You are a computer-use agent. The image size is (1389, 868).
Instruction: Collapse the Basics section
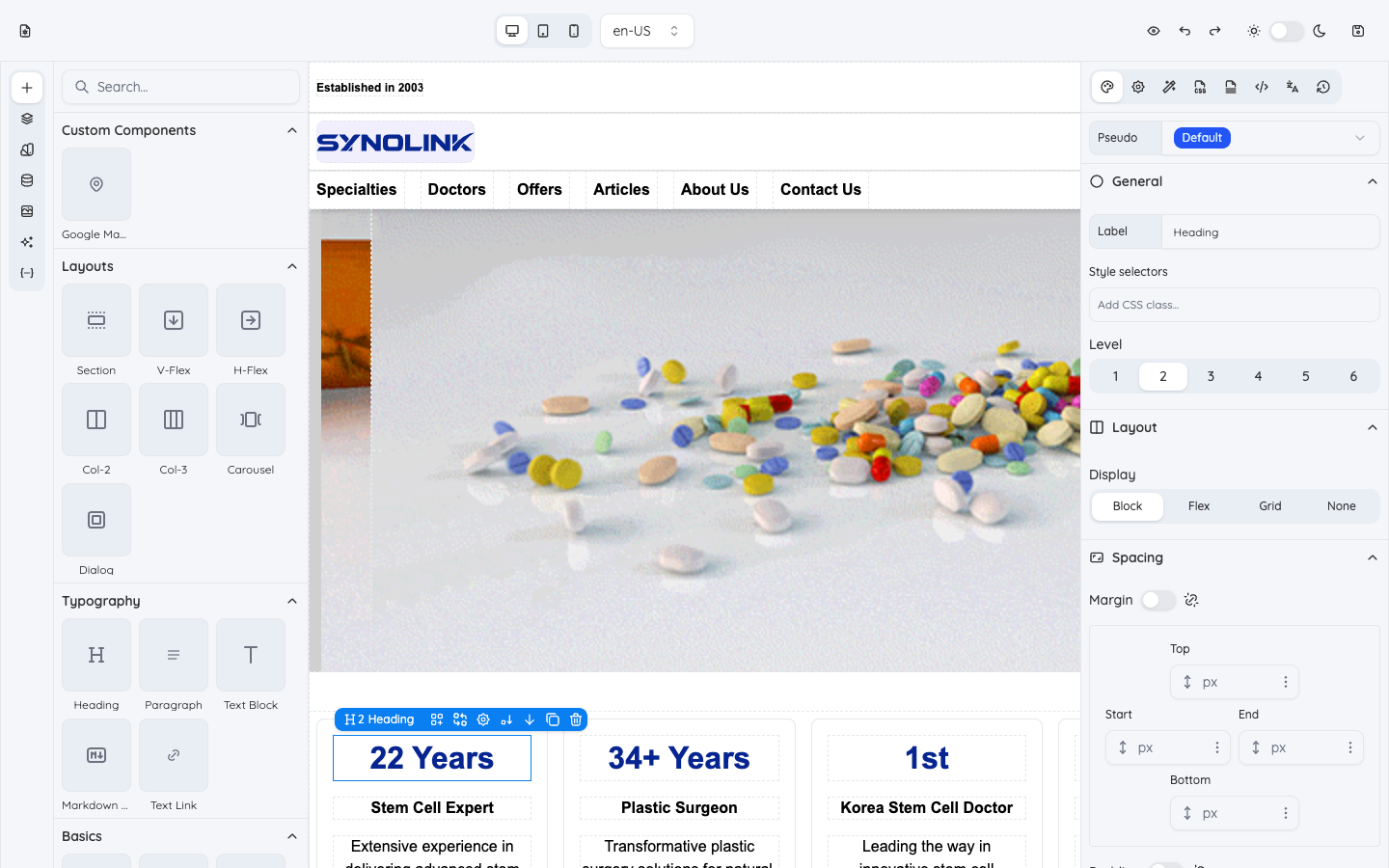292,836
